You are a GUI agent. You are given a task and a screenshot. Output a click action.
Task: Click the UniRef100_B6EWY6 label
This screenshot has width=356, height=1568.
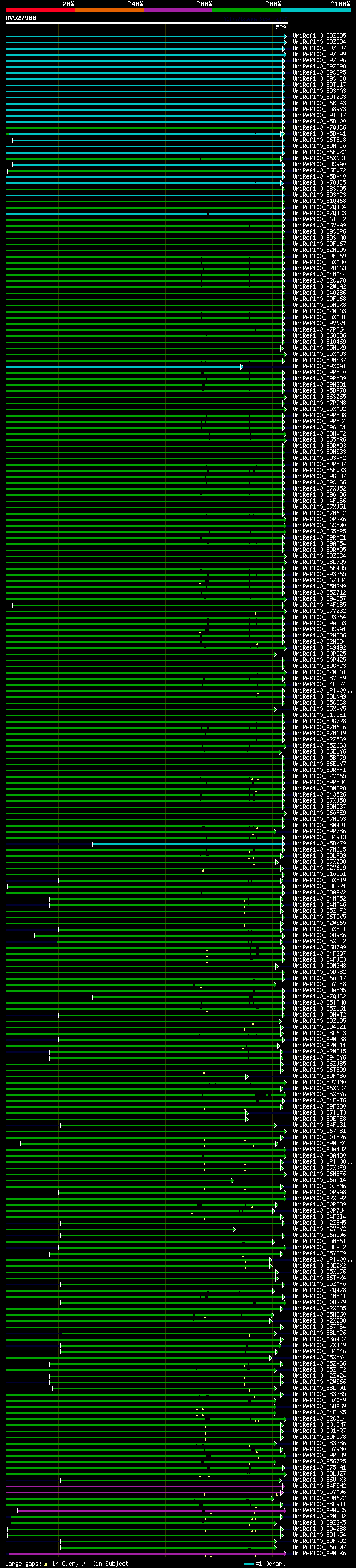(x=319, y=752)
